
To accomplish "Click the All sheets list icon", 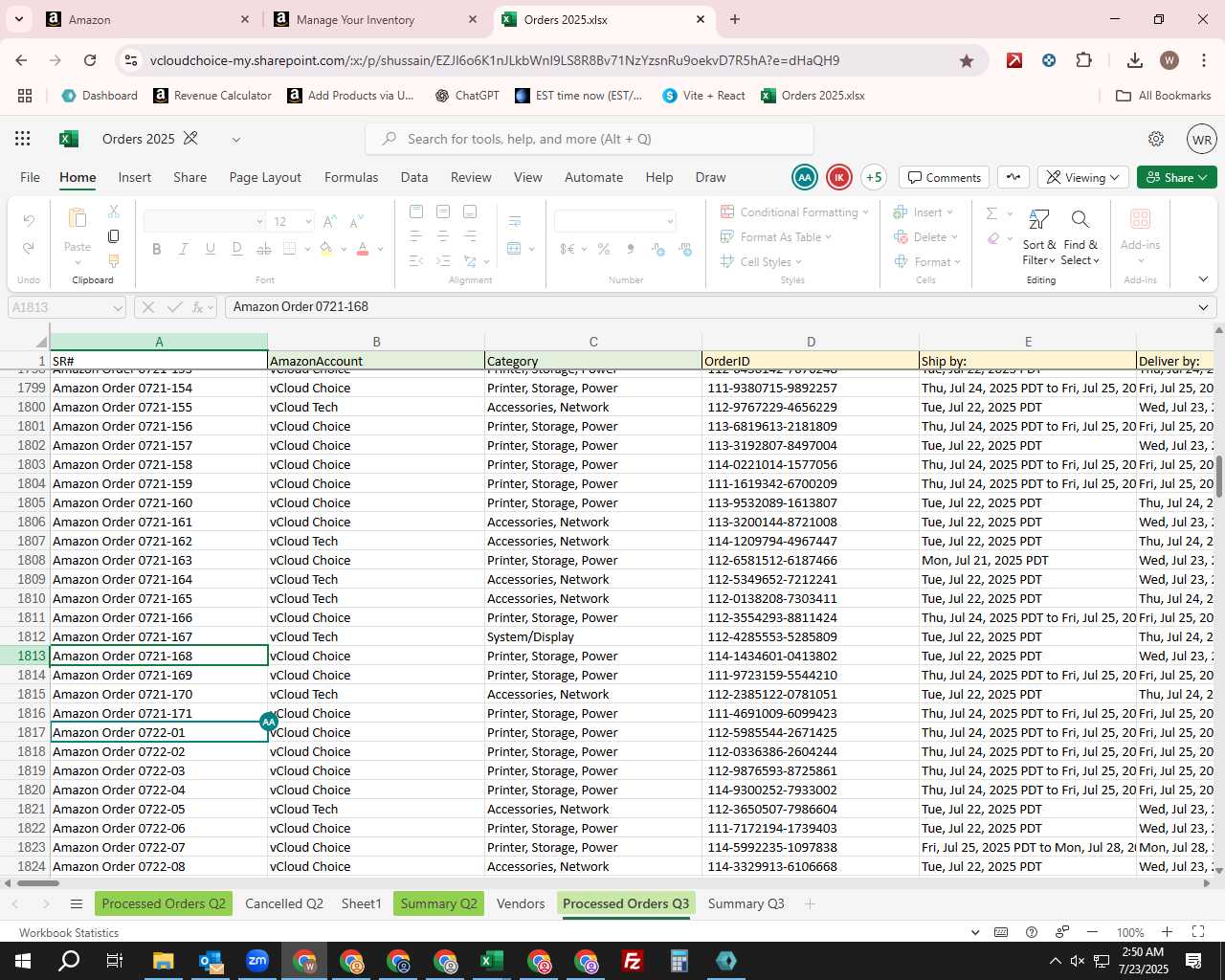I will pos(77,903).
